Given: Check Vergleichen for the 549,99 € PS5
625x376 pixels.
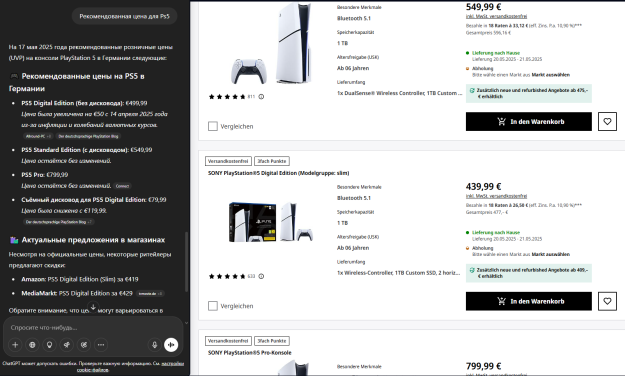Looking at the screenshot, I should (x=213, y=126).
